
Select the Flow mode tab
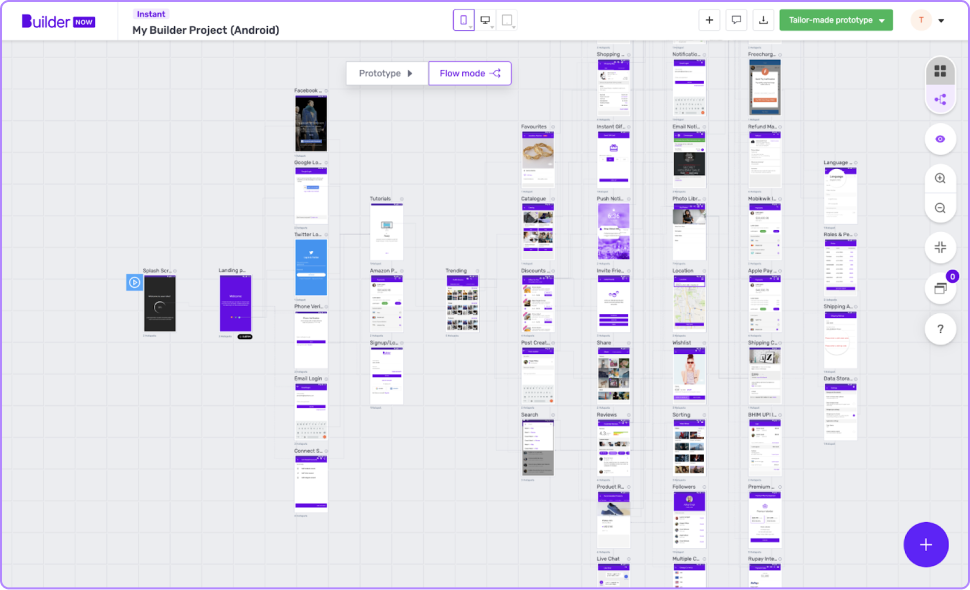point(470,73)
